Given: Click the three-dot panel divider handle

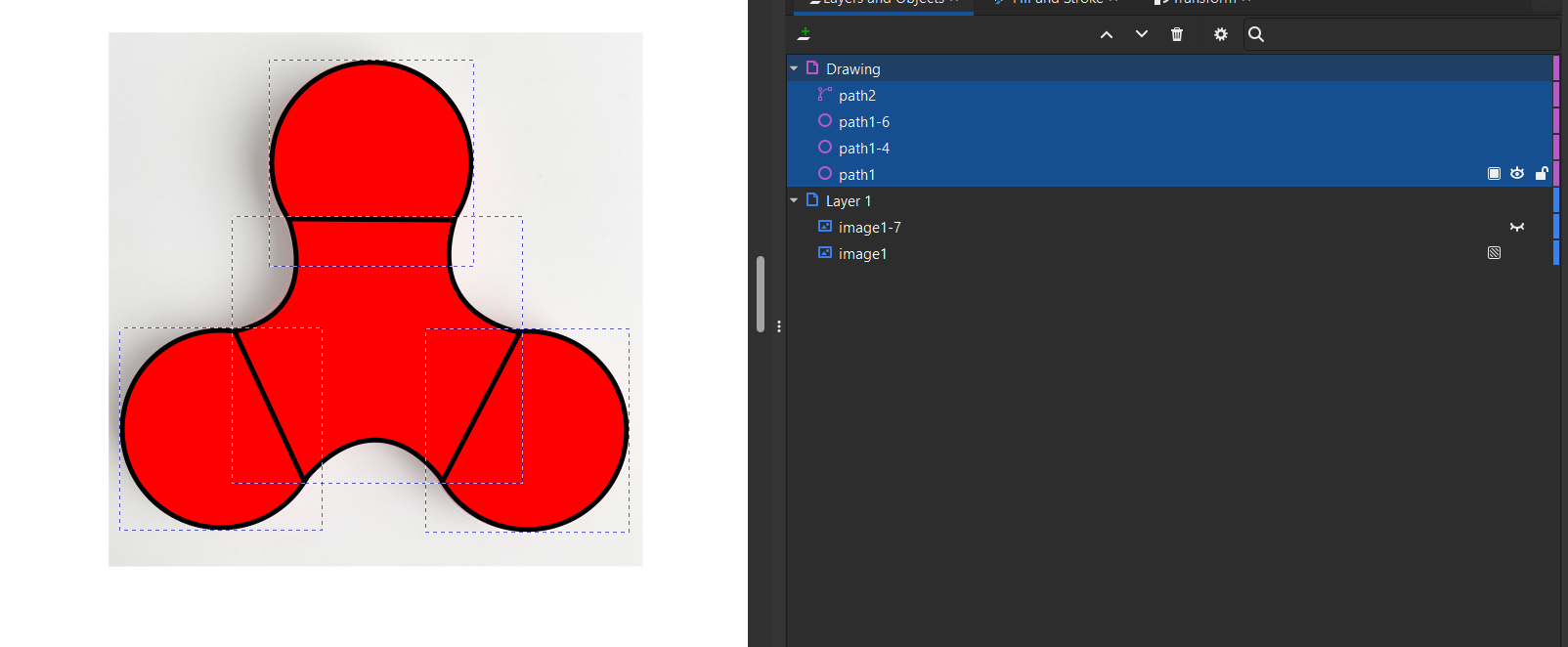Looking at the screenshot, I should tap(779, 326).
